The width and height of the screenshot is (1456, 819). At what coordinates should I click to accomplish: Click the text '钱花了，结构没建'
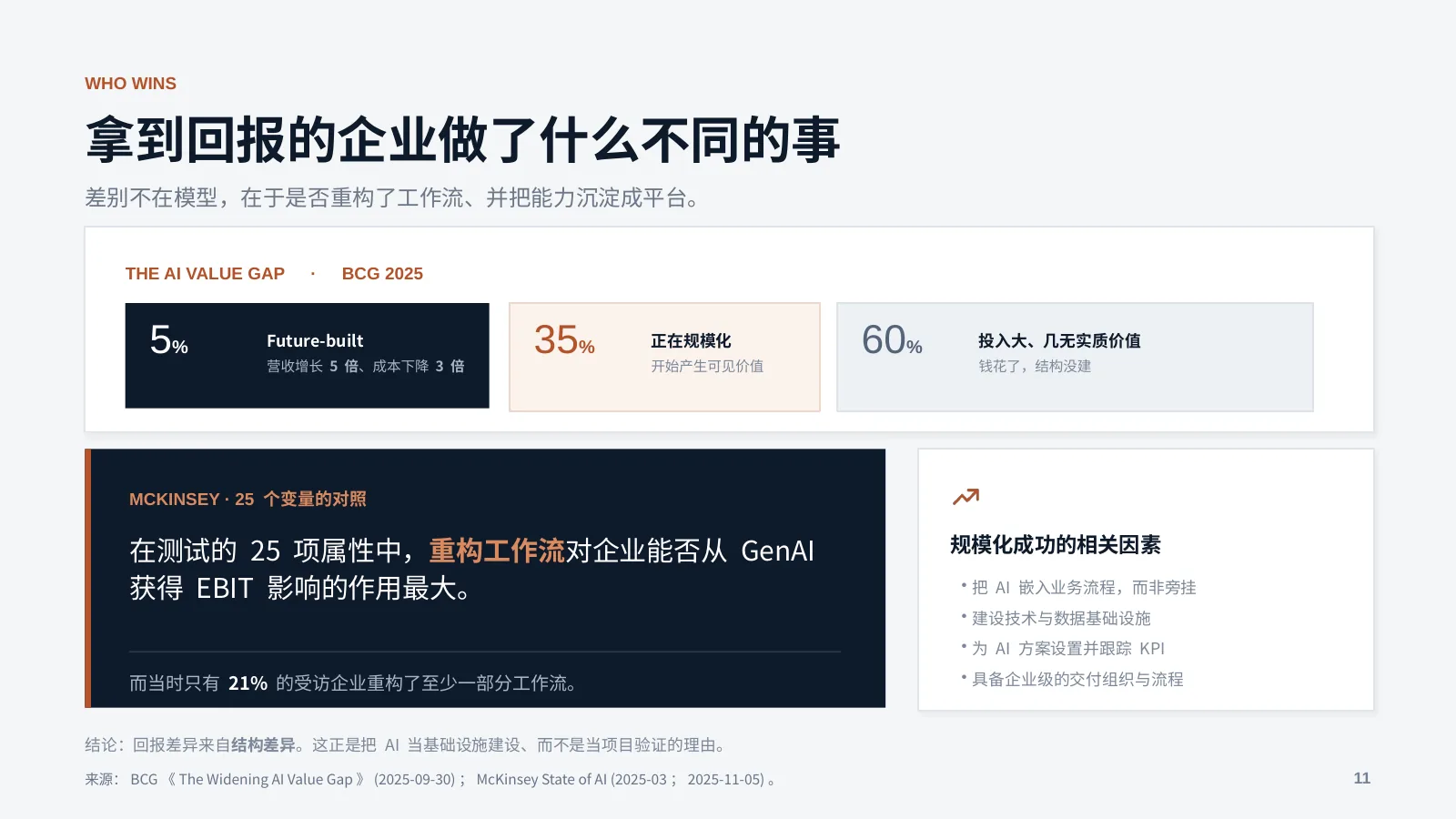(x=1035, y=366)
